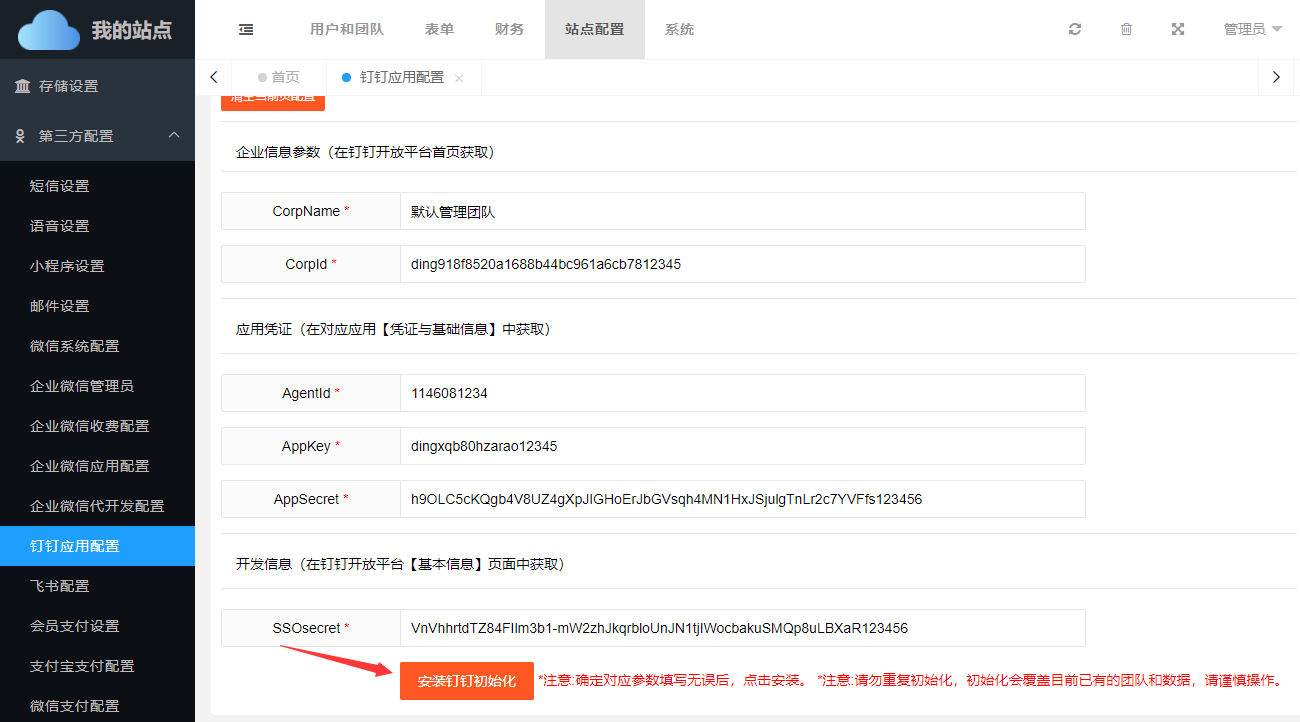
Task: Open the 管理员 dropdown menu
Action: (1252, 30)
